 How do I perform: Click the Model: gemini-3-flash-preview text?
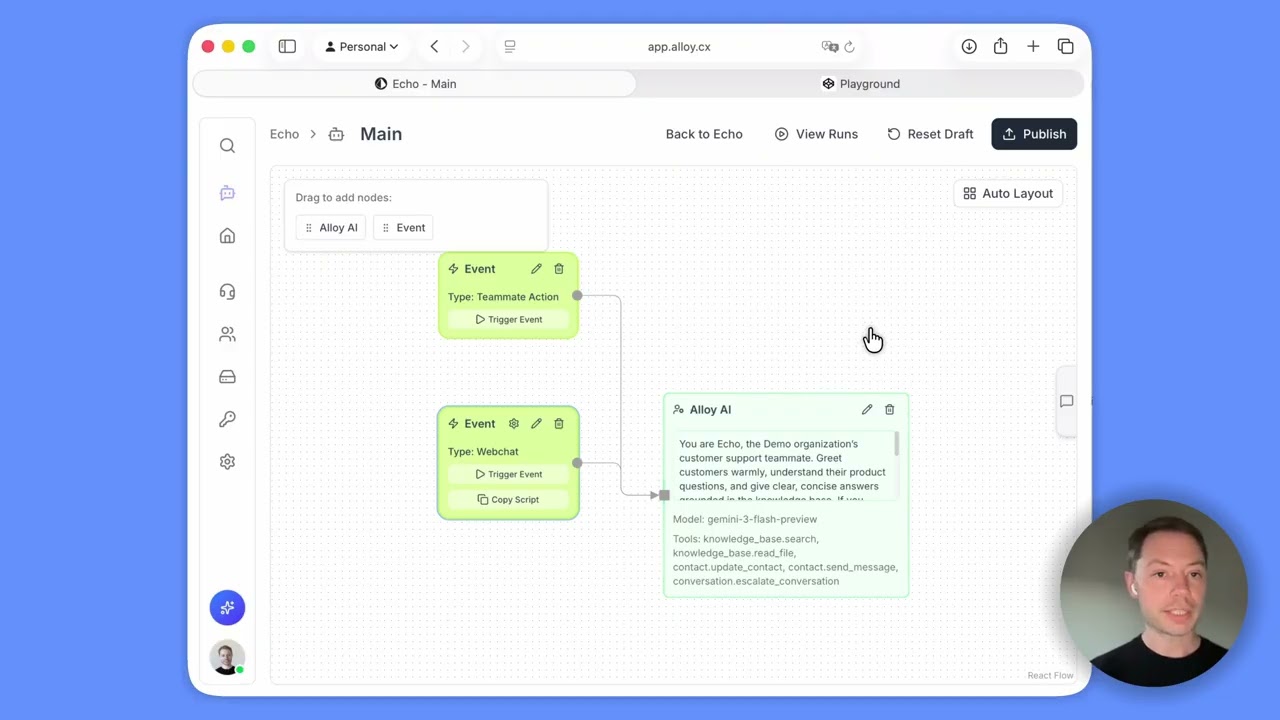pos(745,519)
